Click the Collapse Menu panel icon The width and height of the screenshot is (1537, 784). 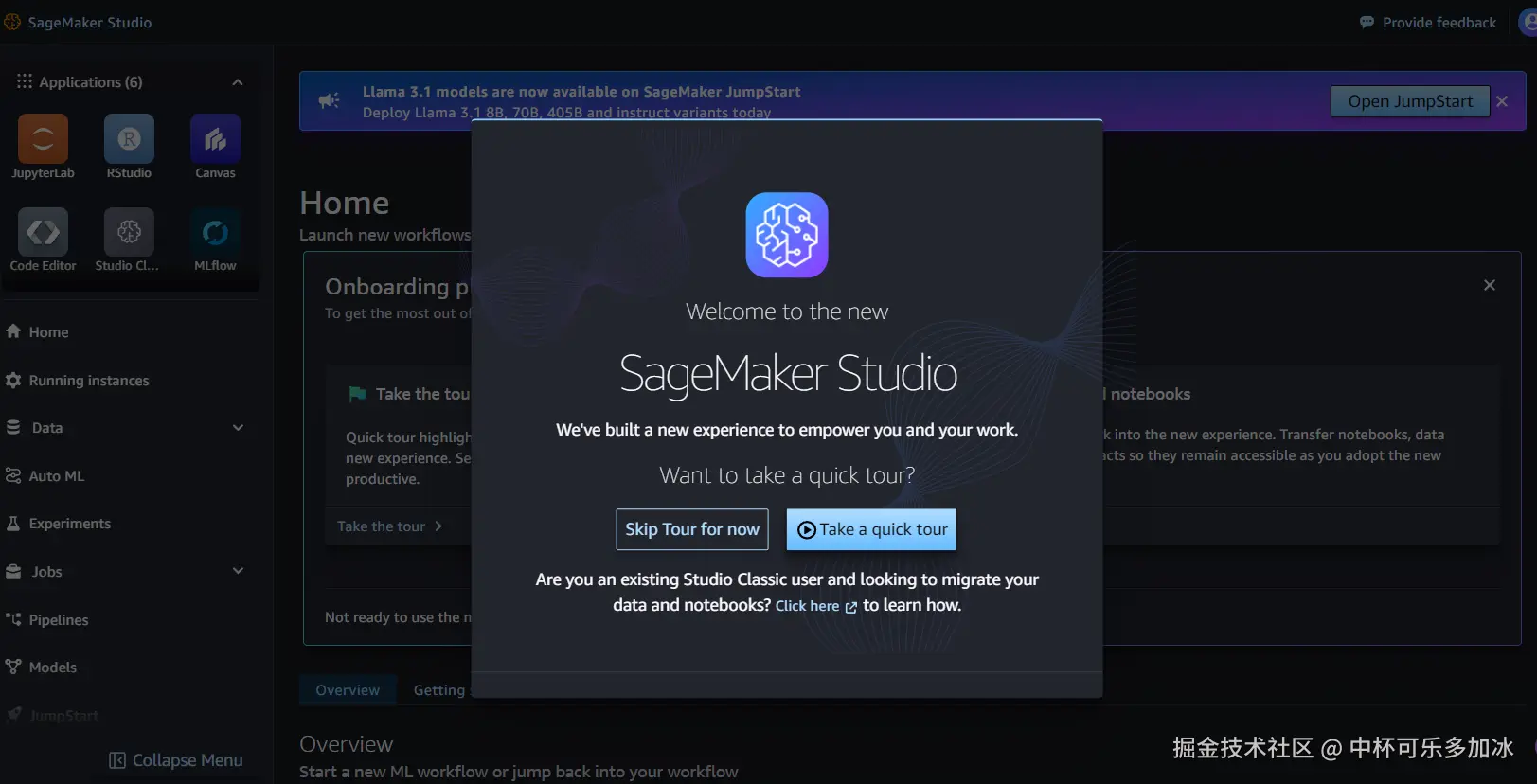(117, 760)
